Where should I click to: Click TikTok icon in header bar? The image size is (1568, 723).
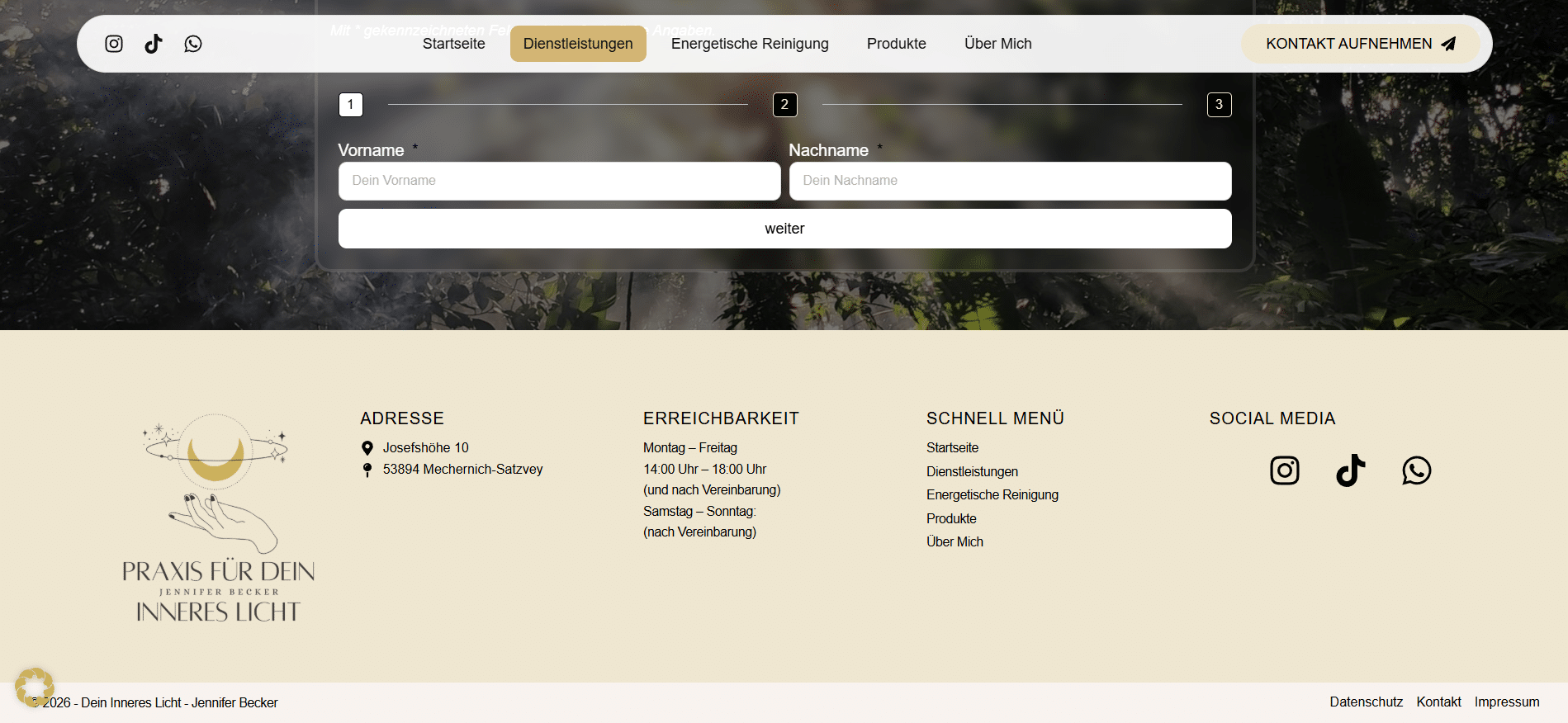click(x=154, y=44)
